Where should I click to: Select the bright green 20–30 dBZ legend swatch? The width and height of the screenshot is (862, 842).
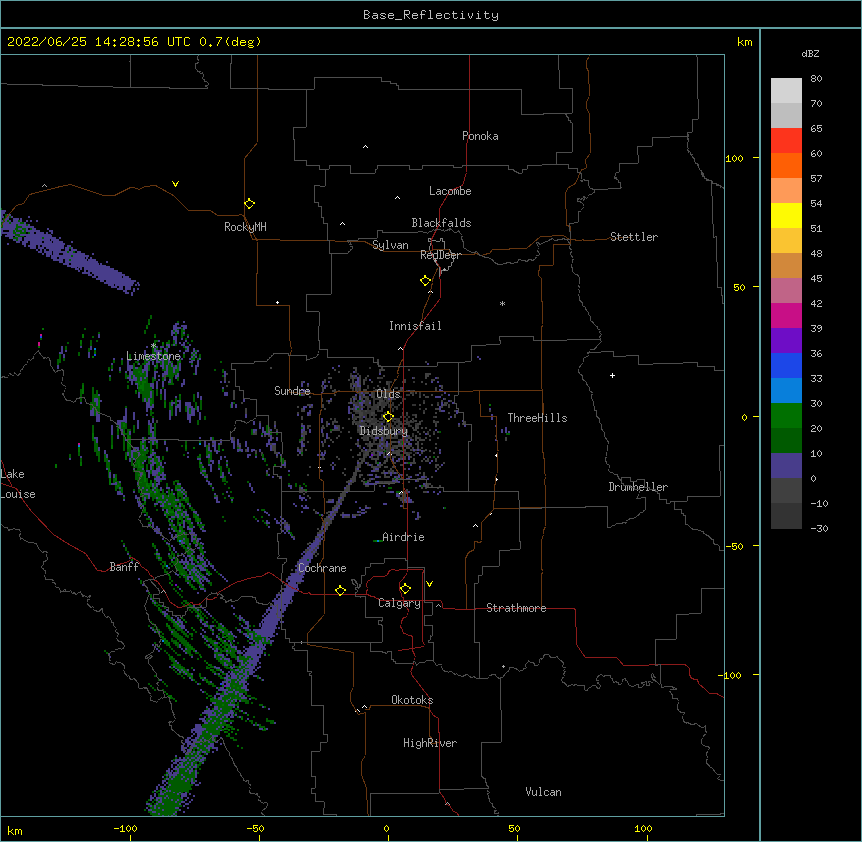[786, 416]
